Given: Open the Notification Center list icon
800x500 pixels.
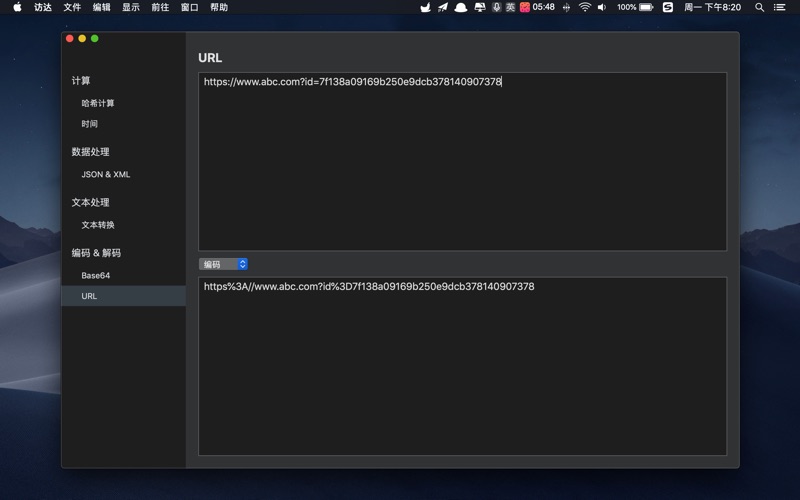Looking at the screenshot, I should (x=780, y=7).
